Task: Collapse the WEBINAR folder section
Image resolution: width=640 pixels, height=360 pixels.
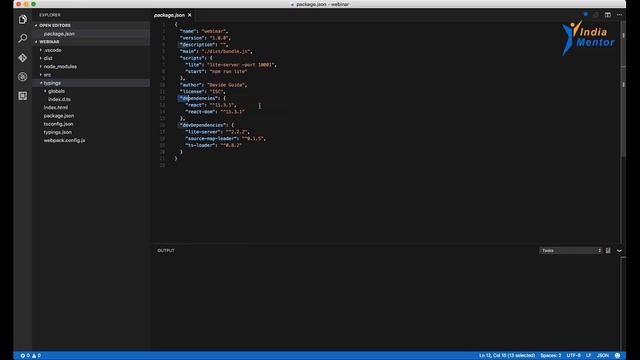Action: point(49,42)
